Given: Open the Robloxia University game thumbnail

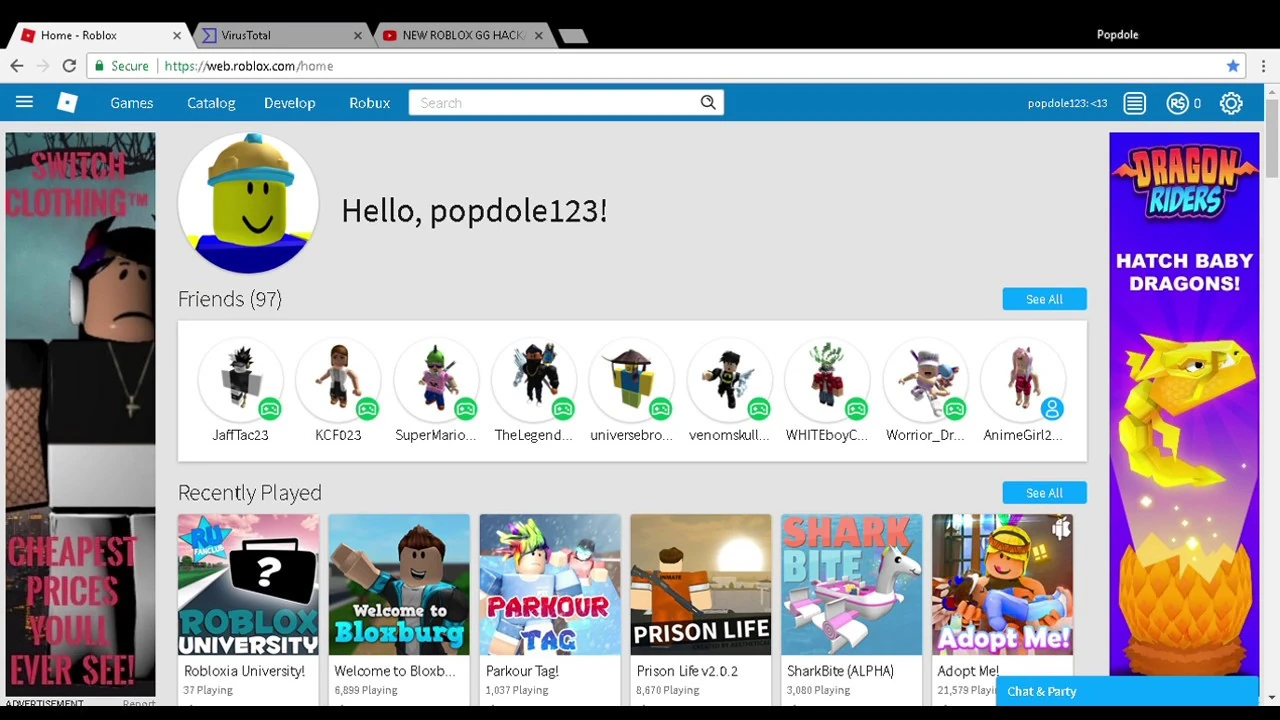Looking at the screenshot, I should pyautogui.click(x=249, y=585).
